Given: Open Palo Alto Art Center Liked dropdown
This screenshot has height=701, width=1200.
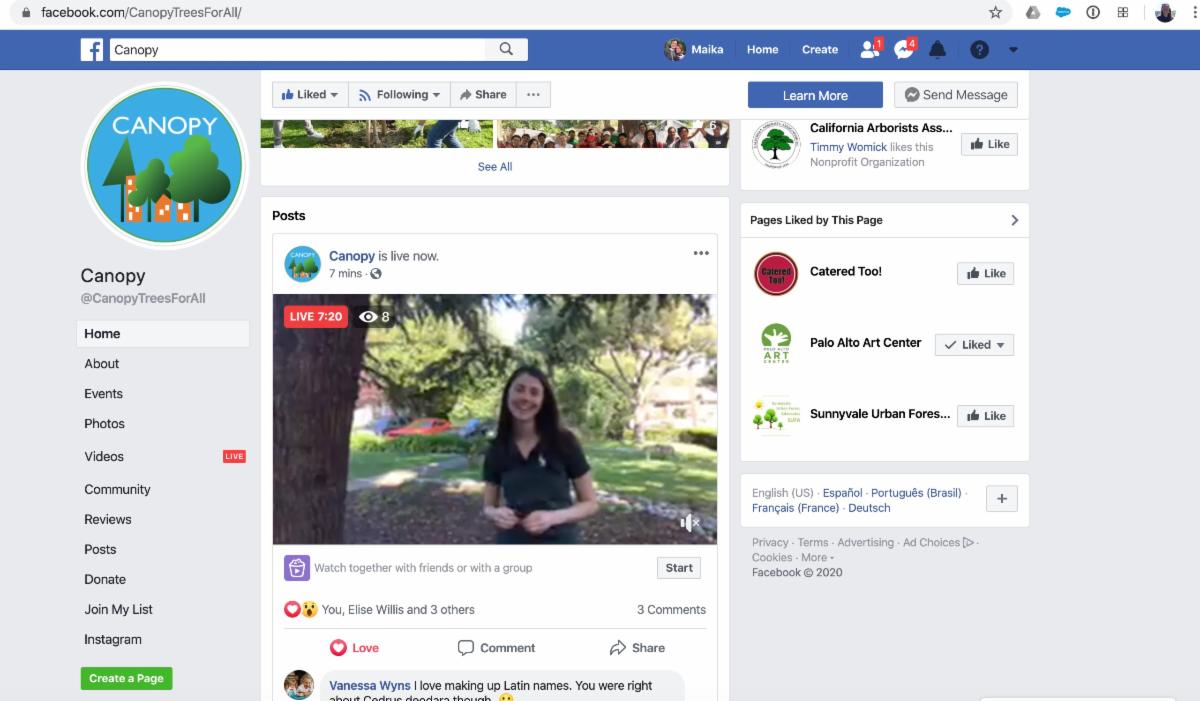Looking at the screenshot, I should (974, 345).
